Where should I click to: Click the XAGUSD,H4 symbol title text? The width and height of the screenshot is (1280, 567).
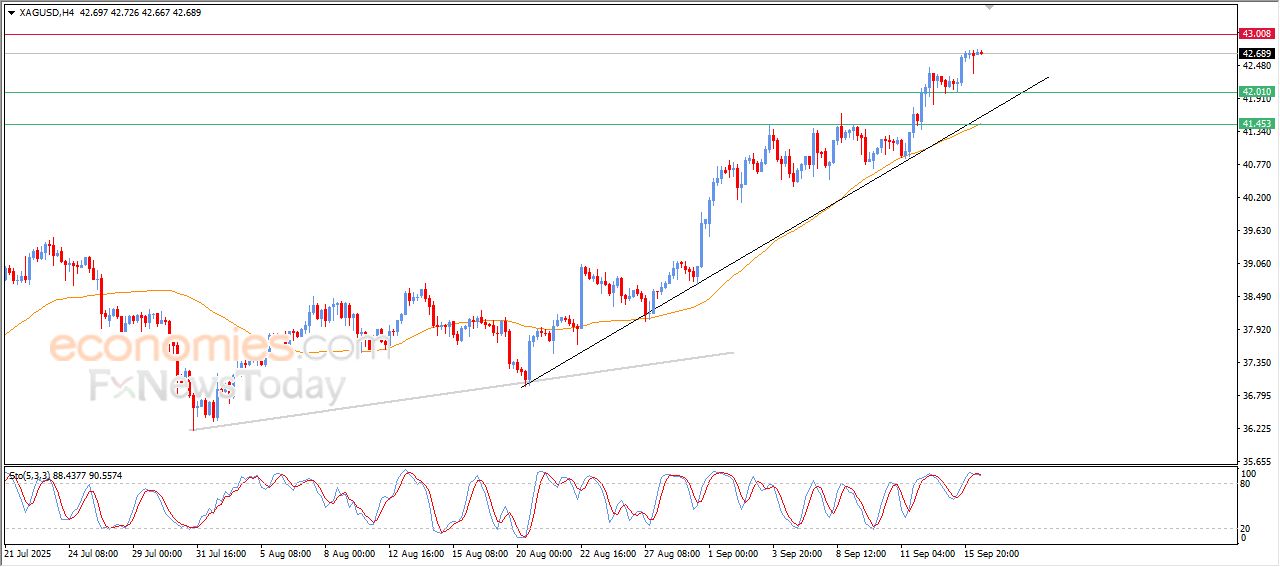[46, 13]
